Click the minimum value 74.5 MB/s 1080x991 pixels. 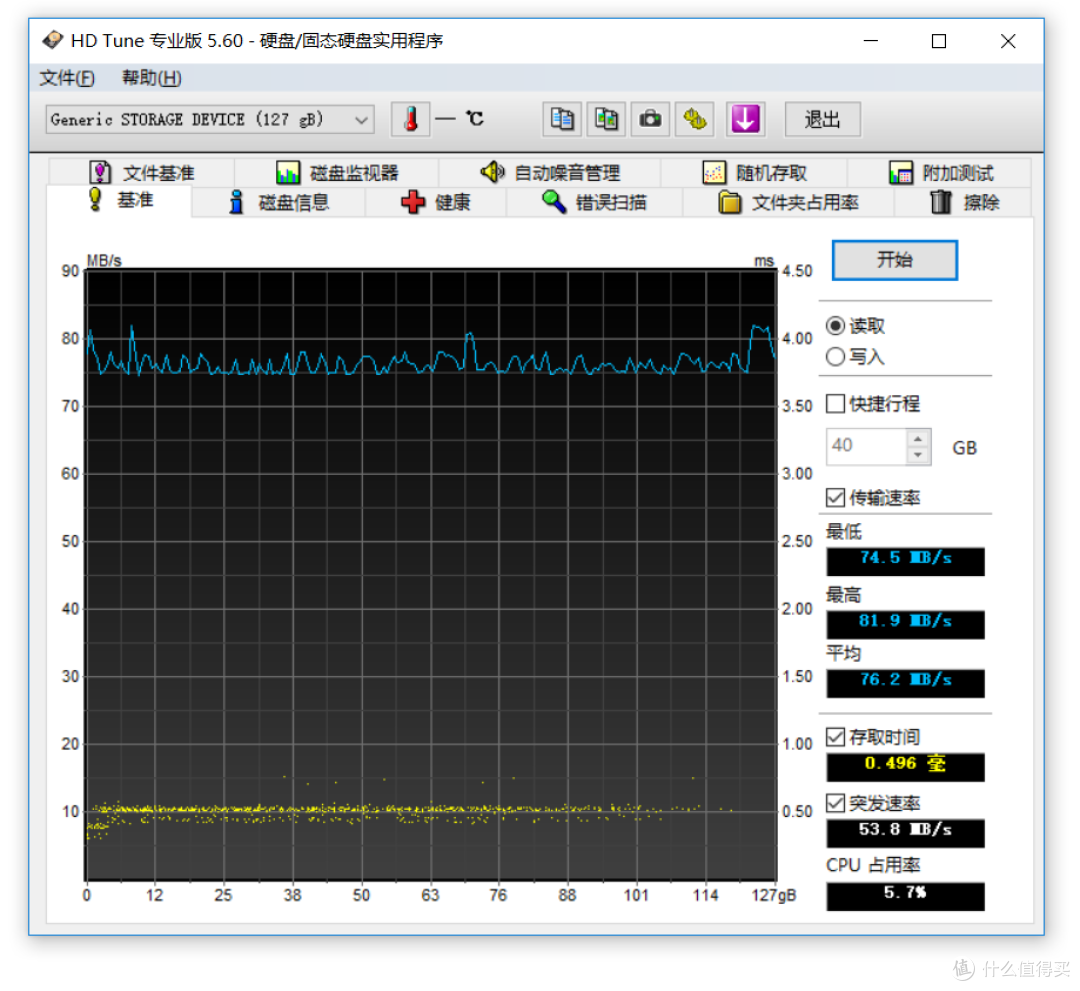click(x=905, y=561)
